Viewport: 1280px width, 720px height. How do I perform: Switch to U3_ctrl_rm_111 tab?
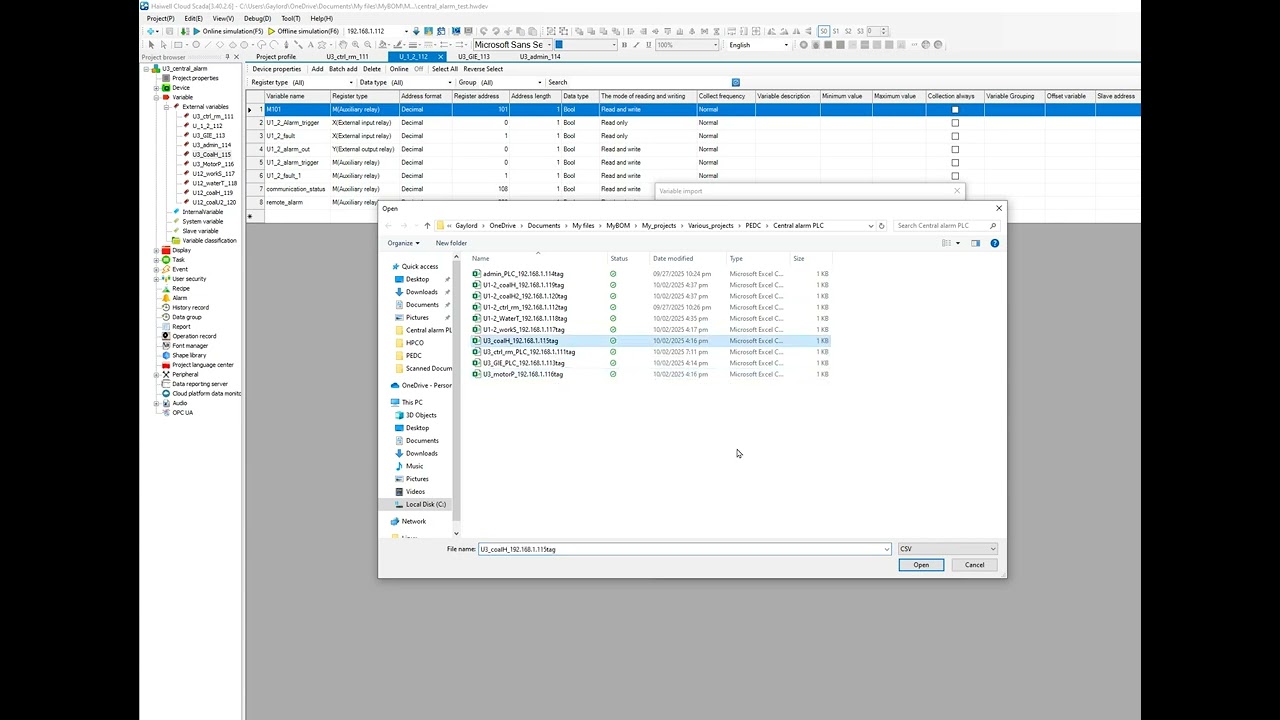(x=347, y=57)
